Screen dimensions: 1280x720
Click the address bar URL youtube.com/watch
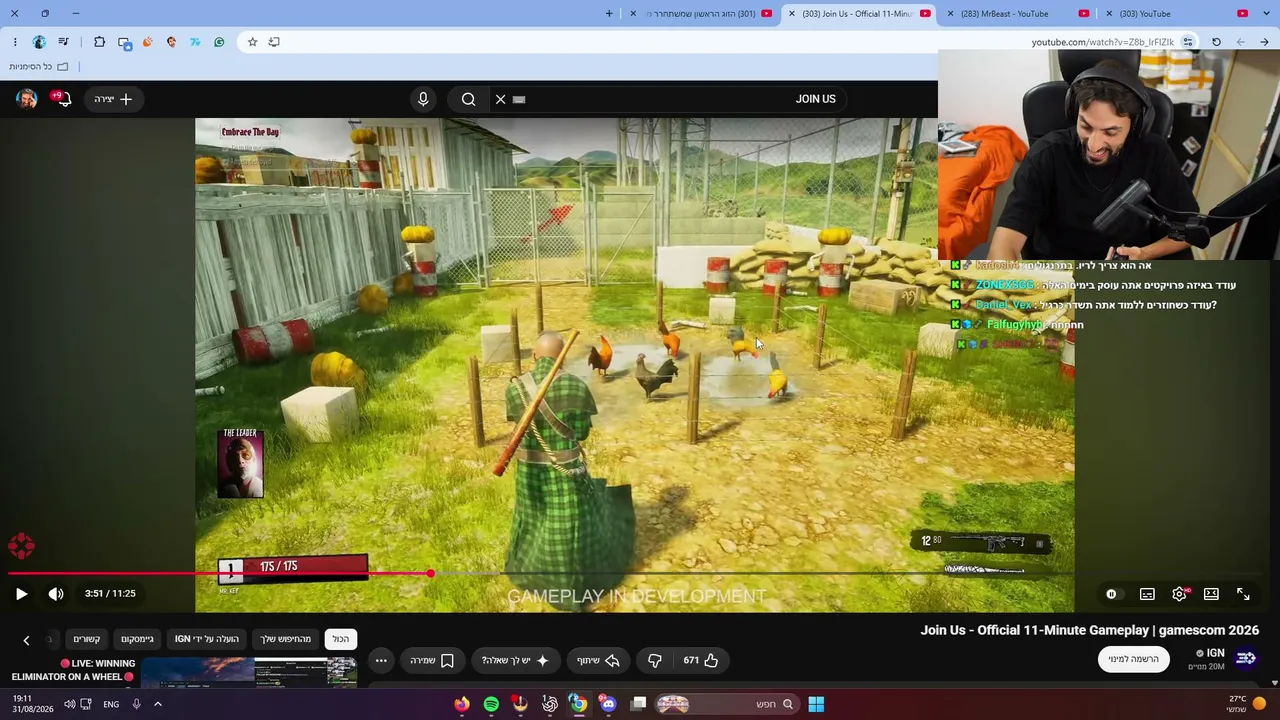click(x=1102, y=42)
